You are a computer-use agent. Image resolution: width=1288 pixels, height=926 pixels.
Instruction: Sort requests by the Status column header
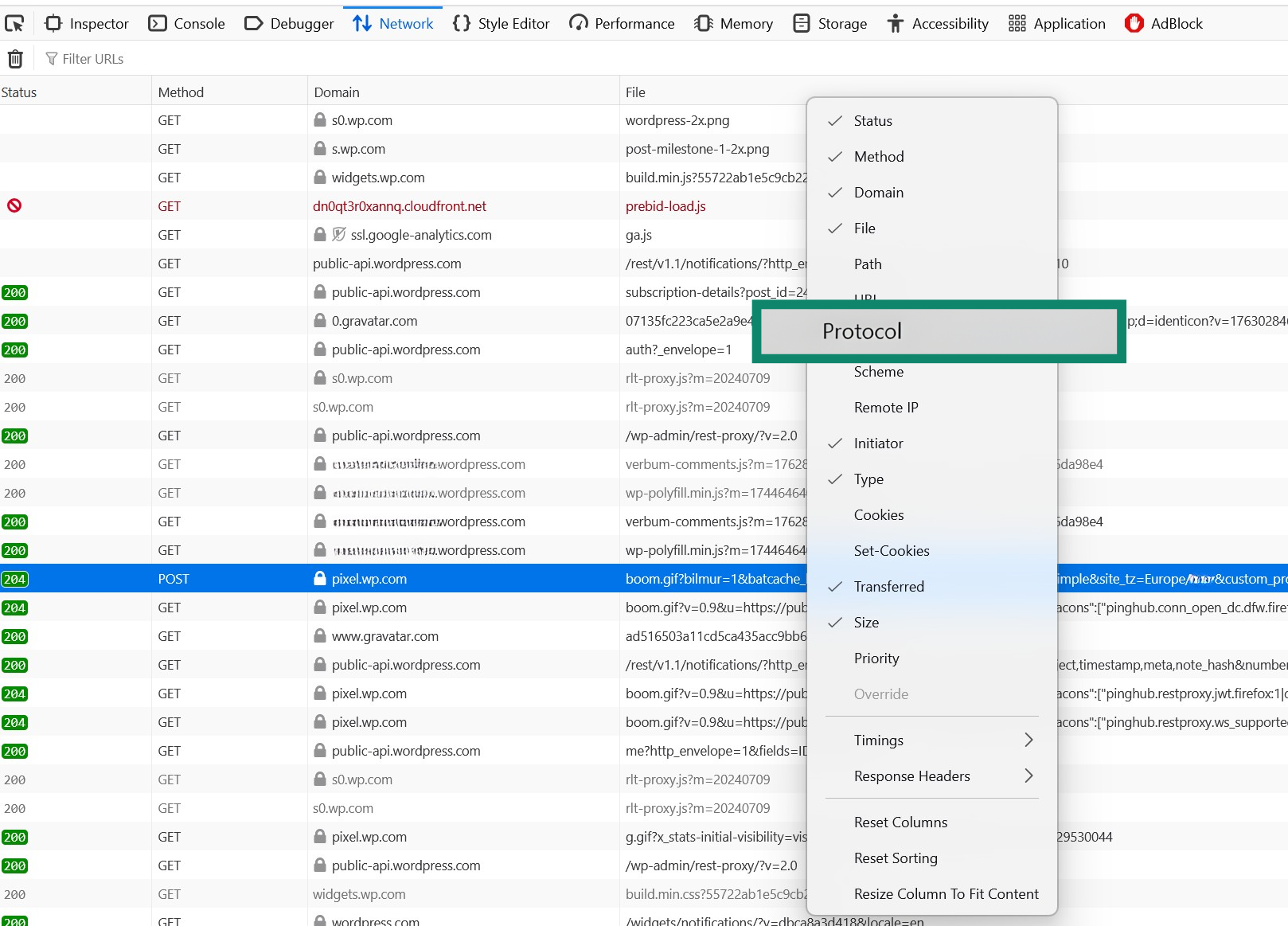pyautogui.click(x=19, y=92)
